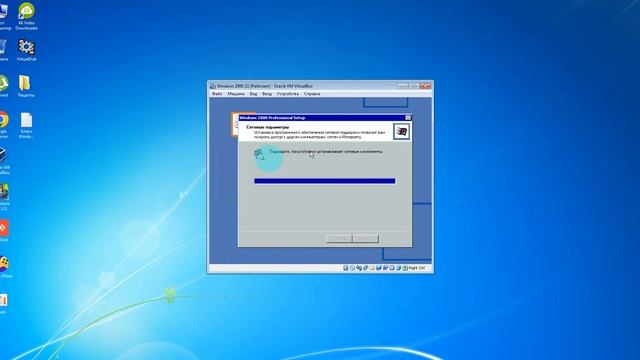Click the Windows logo in setup header
The height and width of the screenshot is (360, 640).
402,131
